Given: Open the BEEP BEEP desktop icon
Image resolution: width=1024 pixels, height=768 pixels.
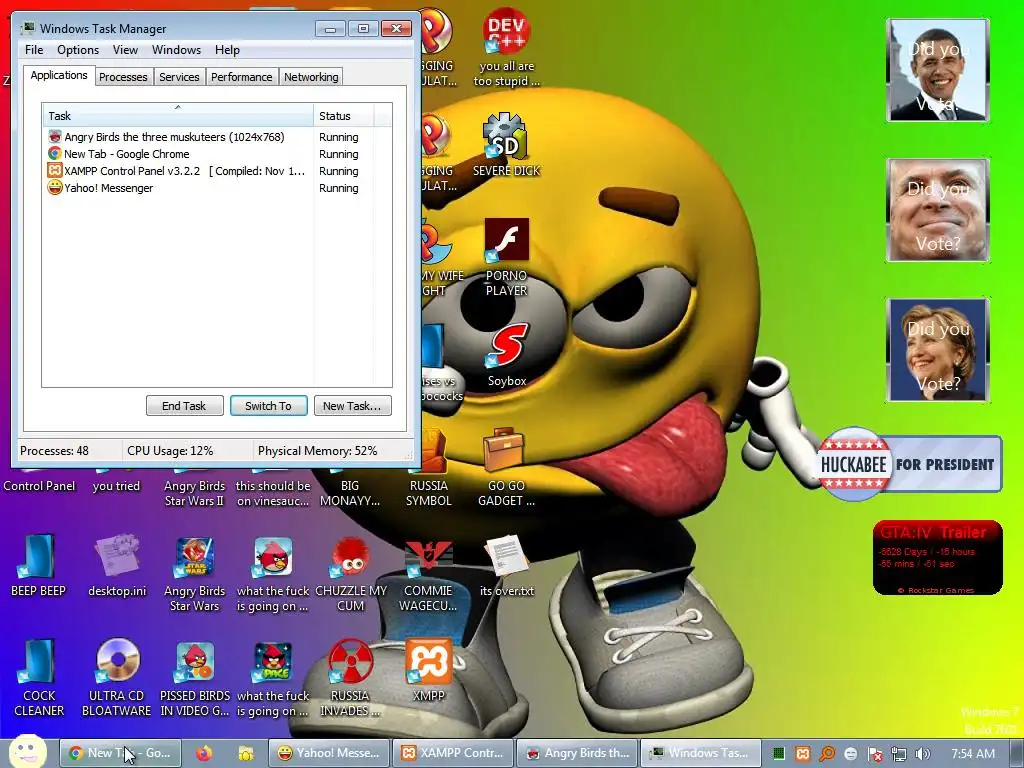Looking at the screenshot, I should [x=37, y=557].
